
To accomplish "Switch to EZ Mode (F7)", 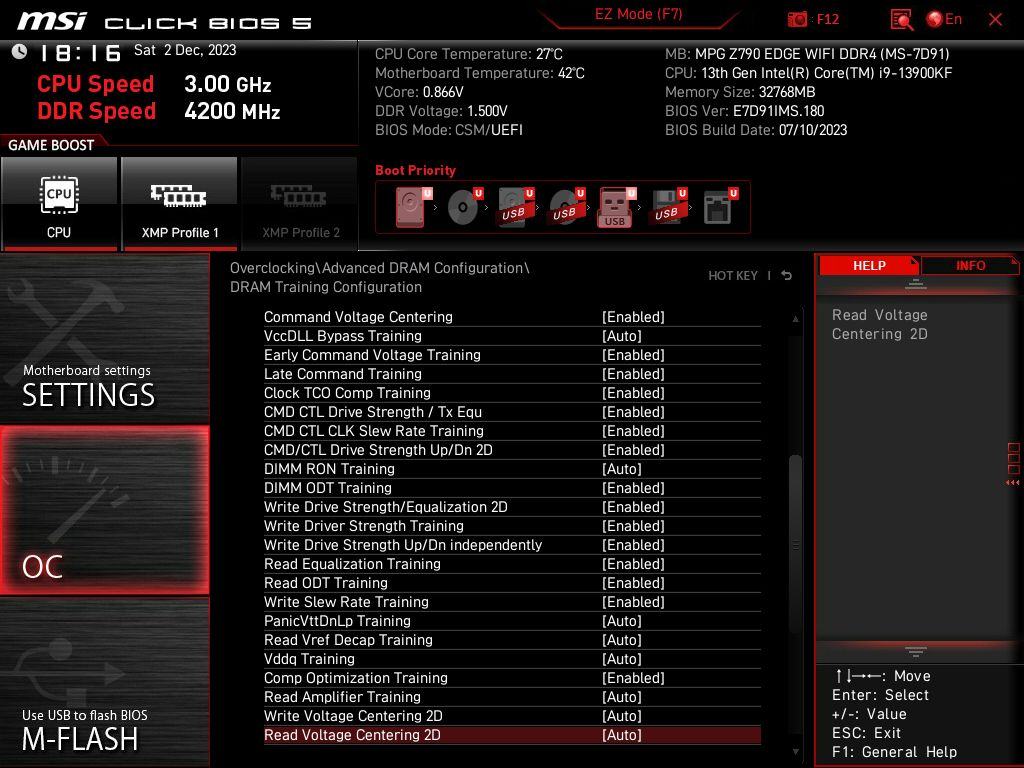I will [638, 14].
